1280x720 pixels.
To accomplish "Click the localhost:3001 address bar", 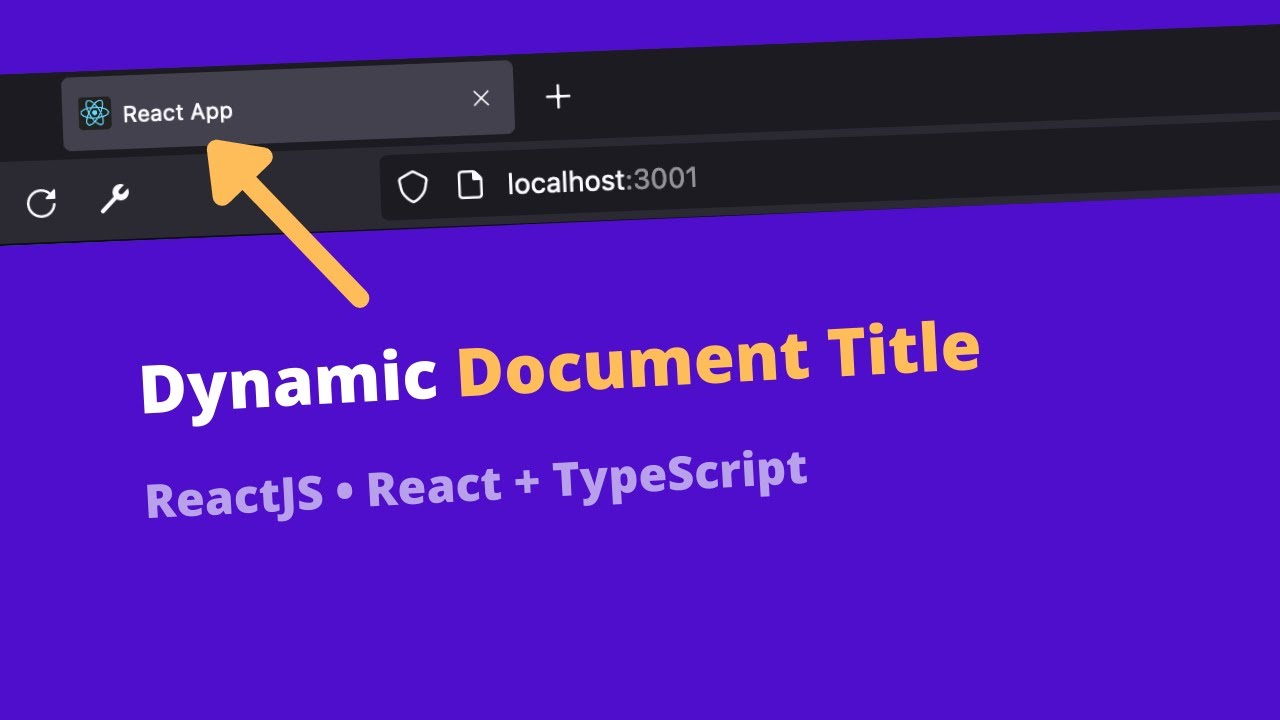I will click(x=830, y=170).
